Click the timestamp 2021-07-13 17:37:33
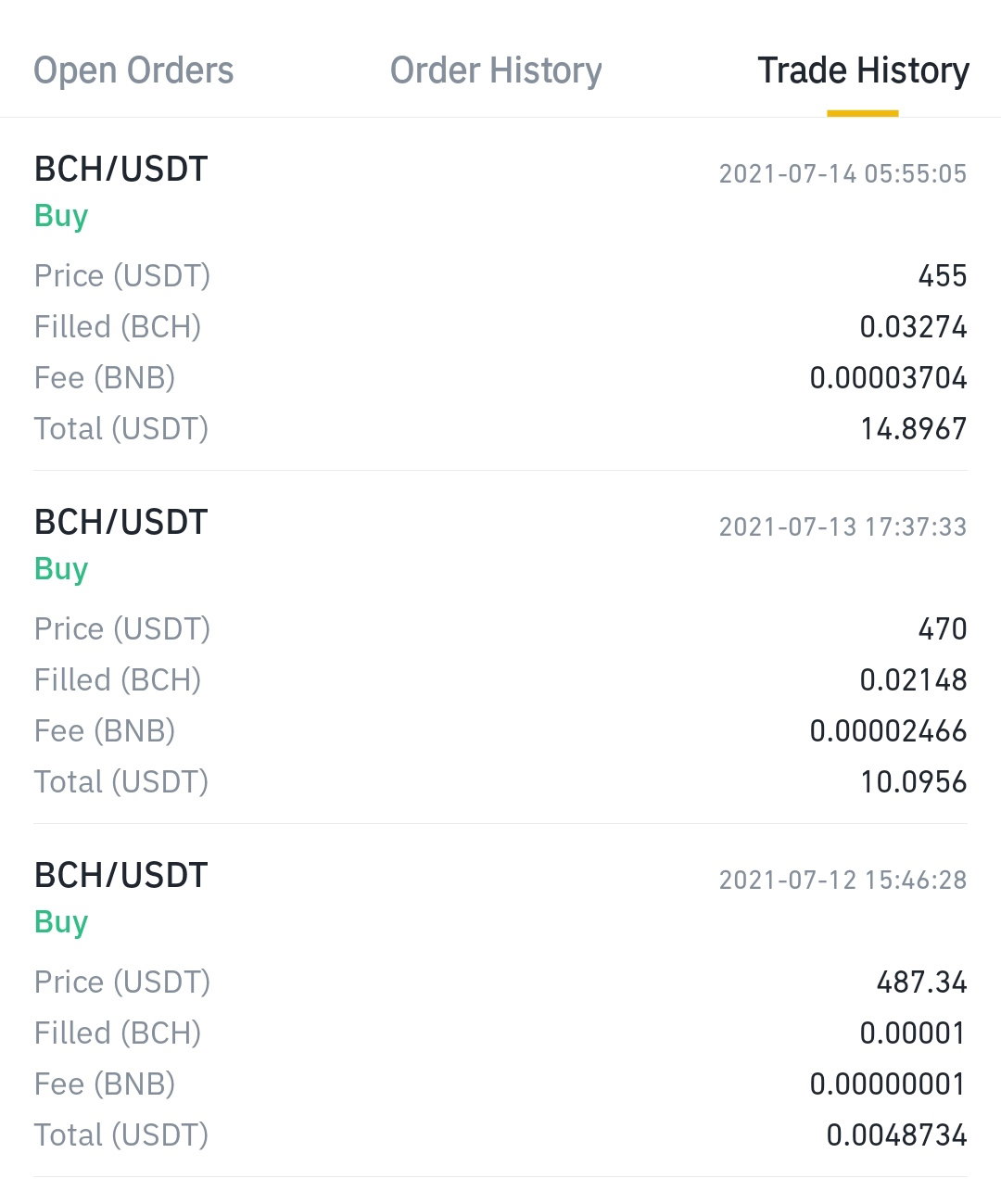 [x=843, y=526]
